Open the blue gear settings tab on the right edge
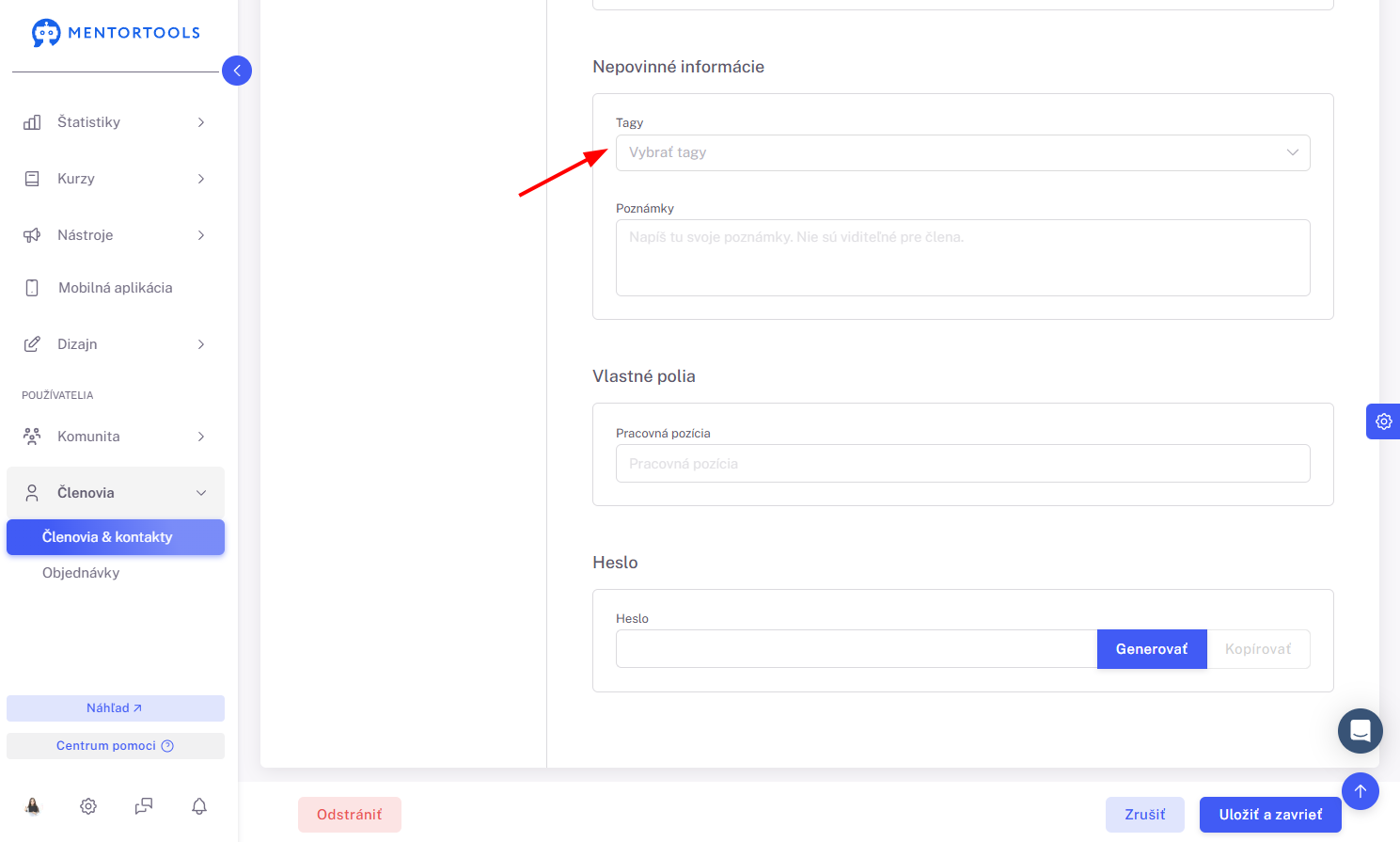Image resolution: width=1400 pixels, height=842 pixels. [x=1383, y=421]
